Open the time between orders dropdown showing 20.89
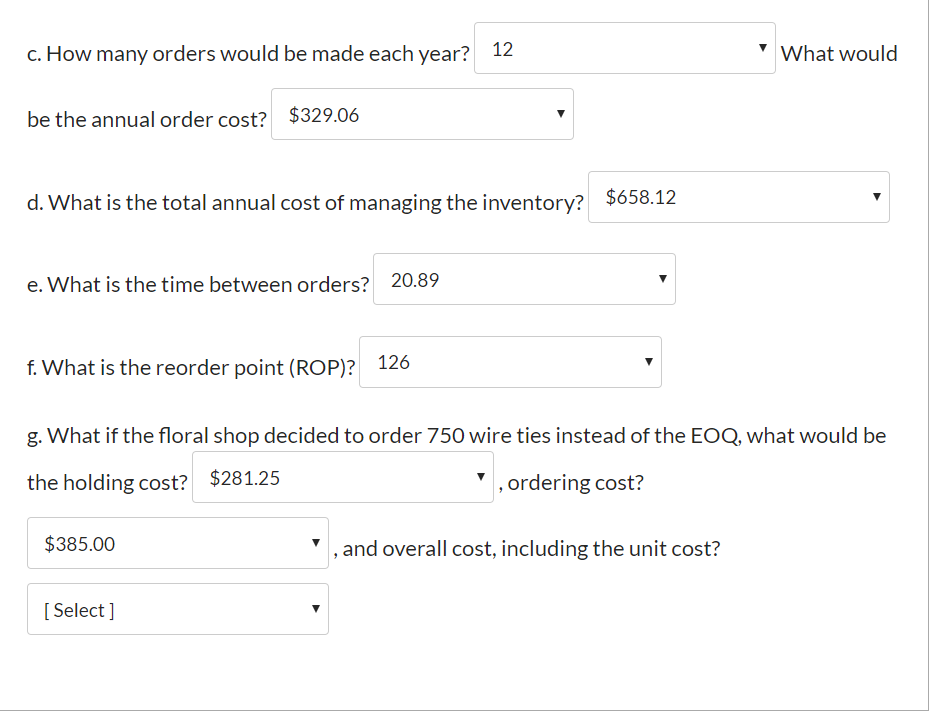This screenshot has height=713, width=929. pyautogui.click(x=524, y=279)
